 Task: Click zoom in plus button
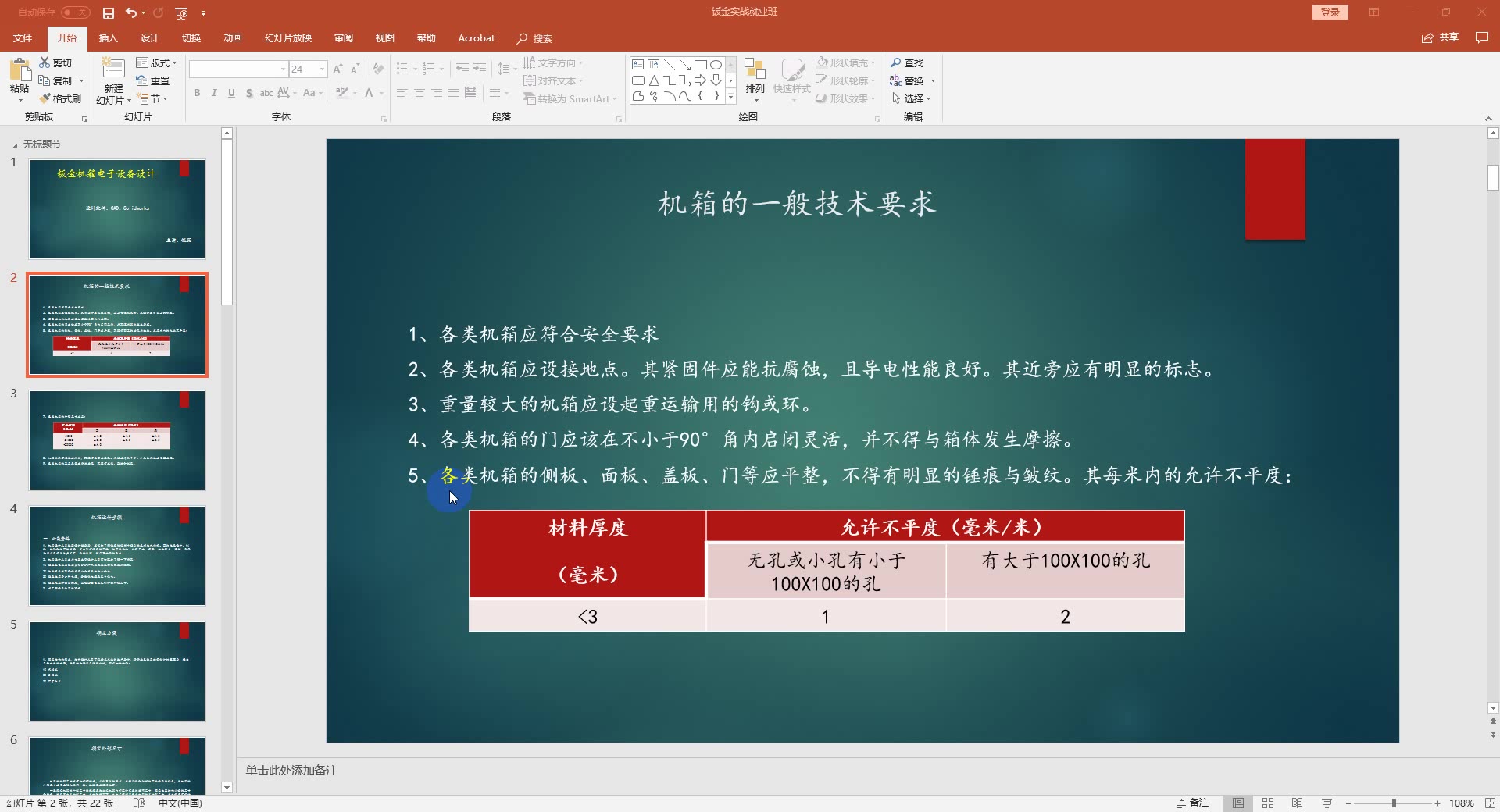(x=1437, y=803)
